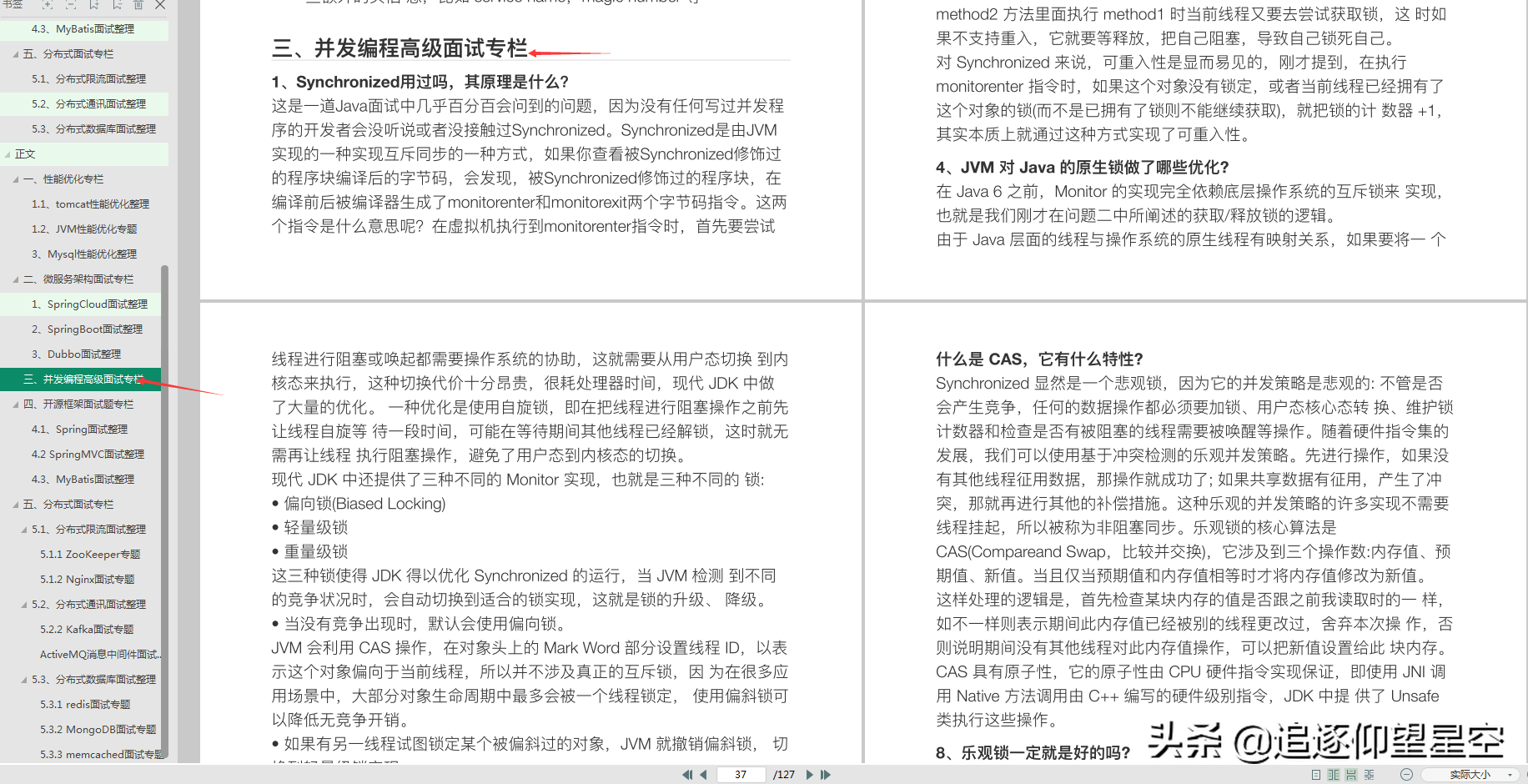Switch to two-page layout view
This screenshot has width=1528, height=784.
point(1334,775)
